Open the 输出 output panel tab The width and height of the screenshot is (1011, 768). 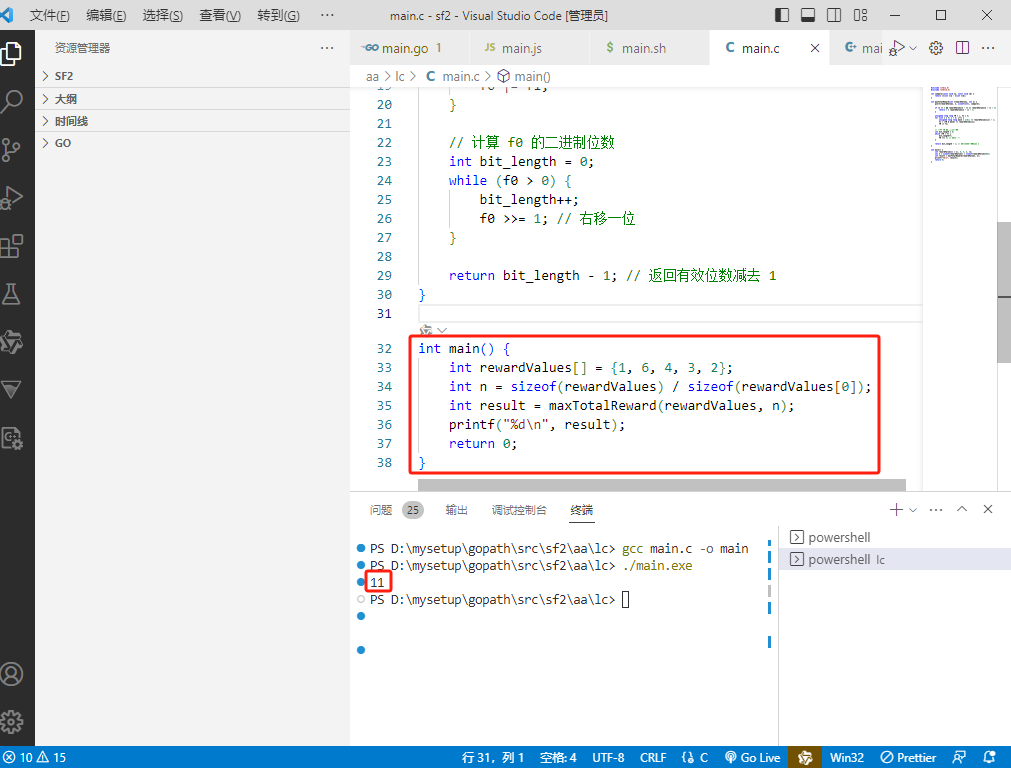click(x=456, y=510)
